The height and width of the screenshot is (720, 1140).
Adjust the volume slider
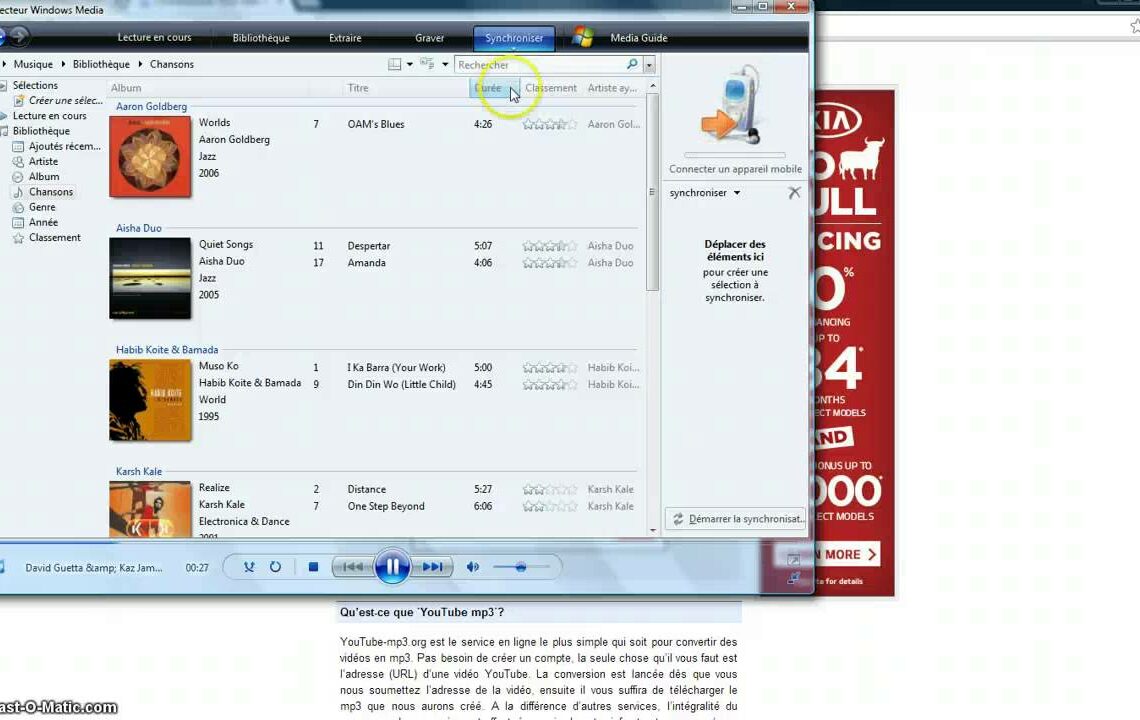(x=520, y=567)
